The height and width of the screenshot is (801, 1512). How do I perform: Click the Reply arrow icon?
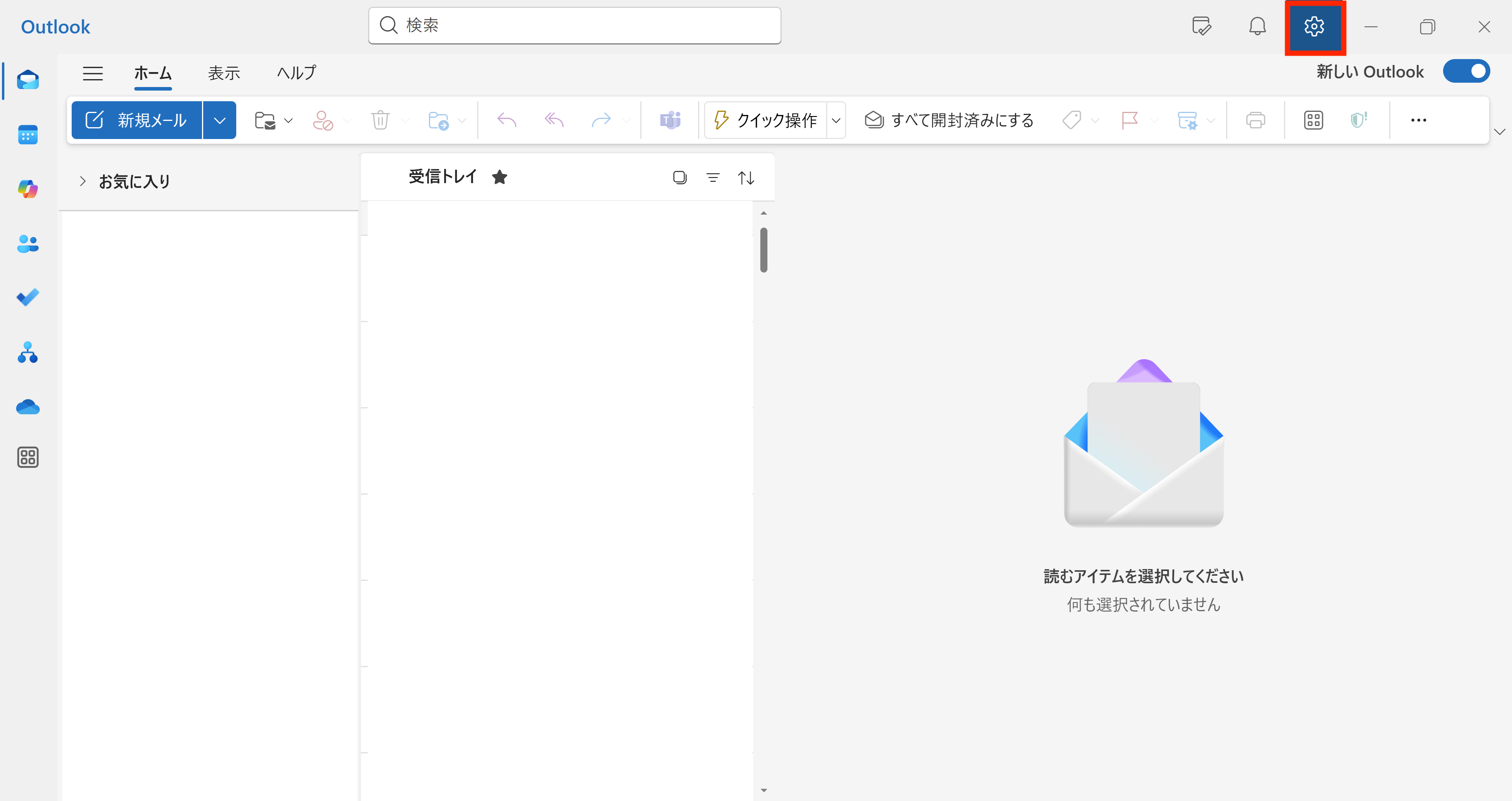coord(506,121)
